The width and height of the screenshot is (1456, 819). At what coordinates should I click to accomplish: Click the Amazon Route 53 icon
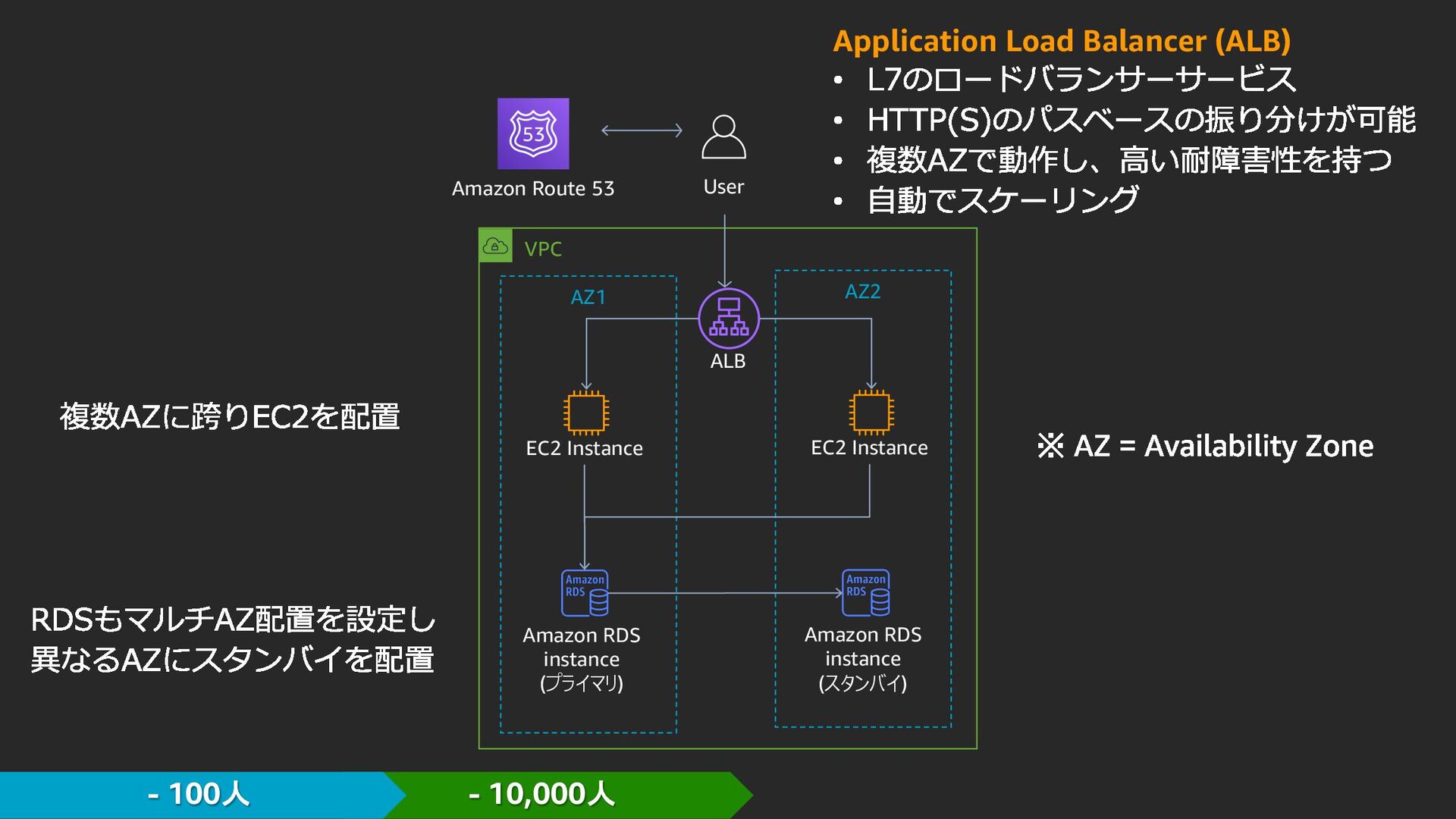[533, 133]
